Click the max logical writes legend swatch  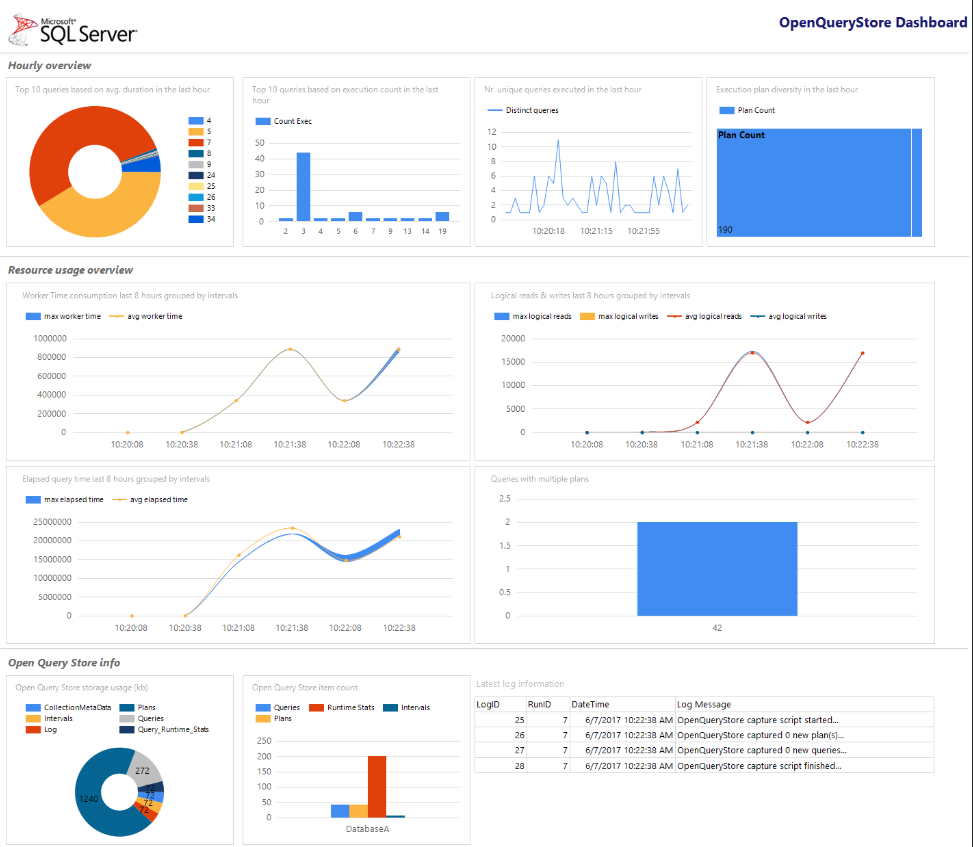[587, 316]
